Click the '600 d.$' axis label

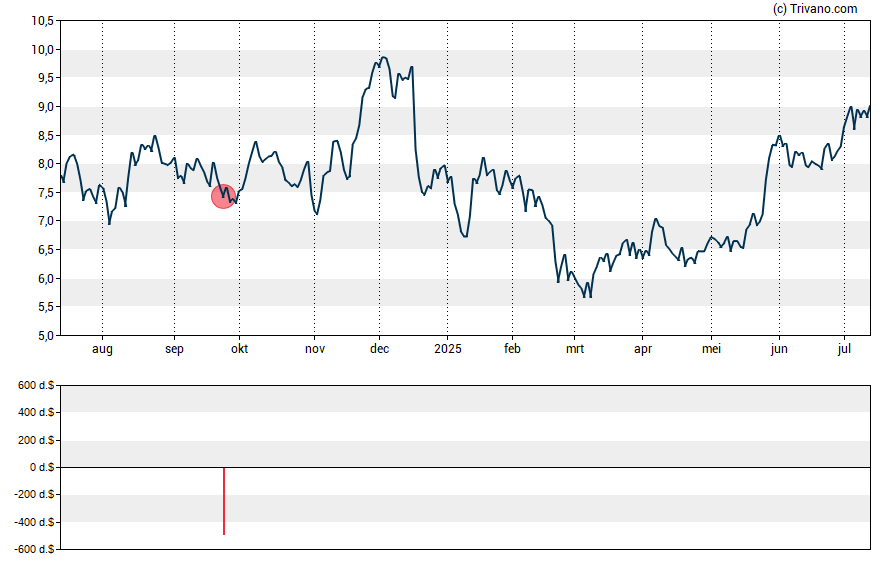tap(36, 386)
